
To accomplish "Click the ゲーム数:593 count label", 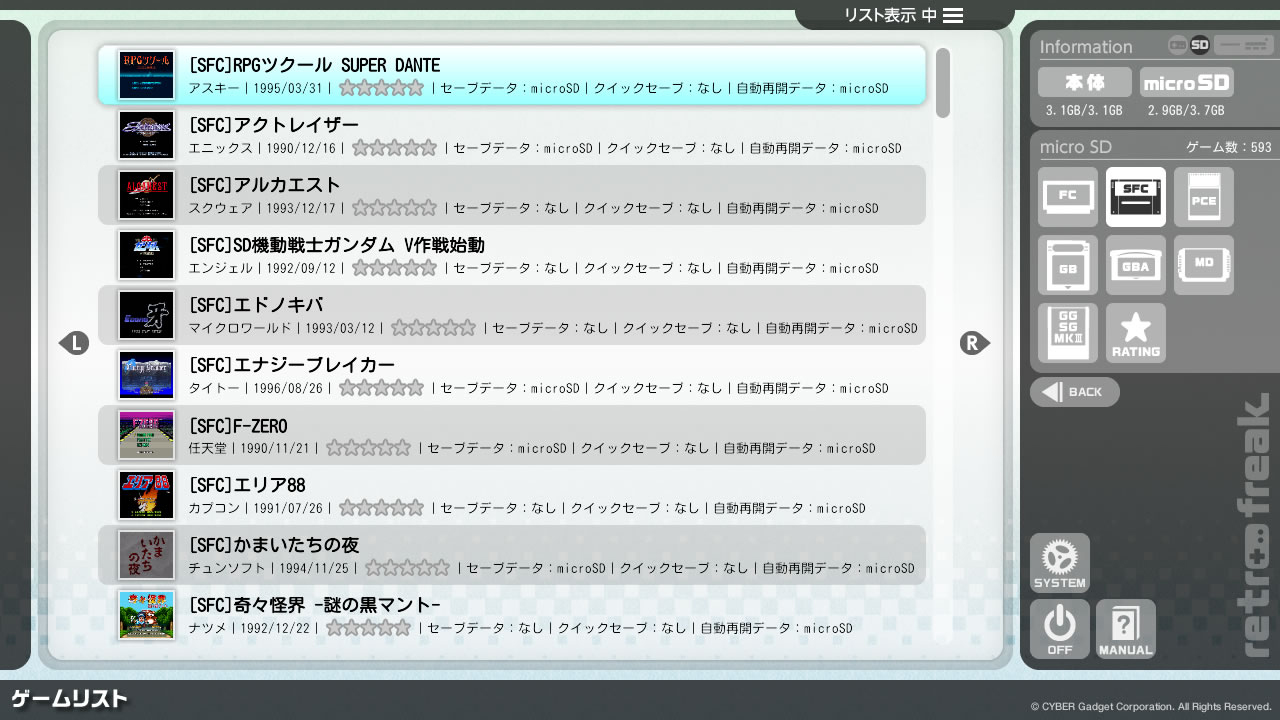I will pyautogui.click(x=1229, y=147).
